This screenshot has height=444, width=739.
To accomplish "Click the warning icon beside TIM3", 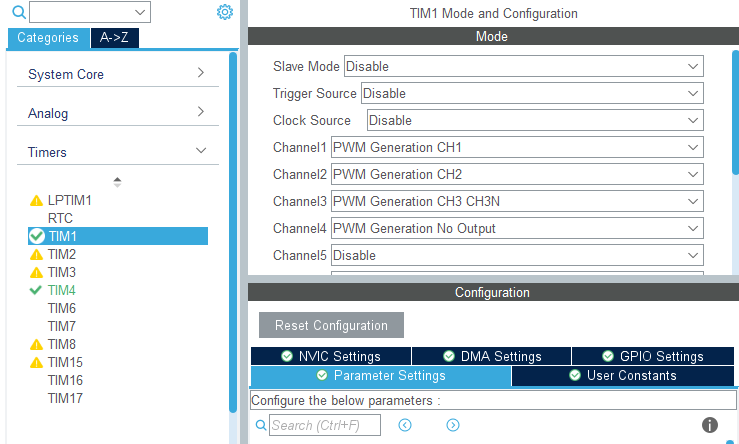I will click(36, 272).
